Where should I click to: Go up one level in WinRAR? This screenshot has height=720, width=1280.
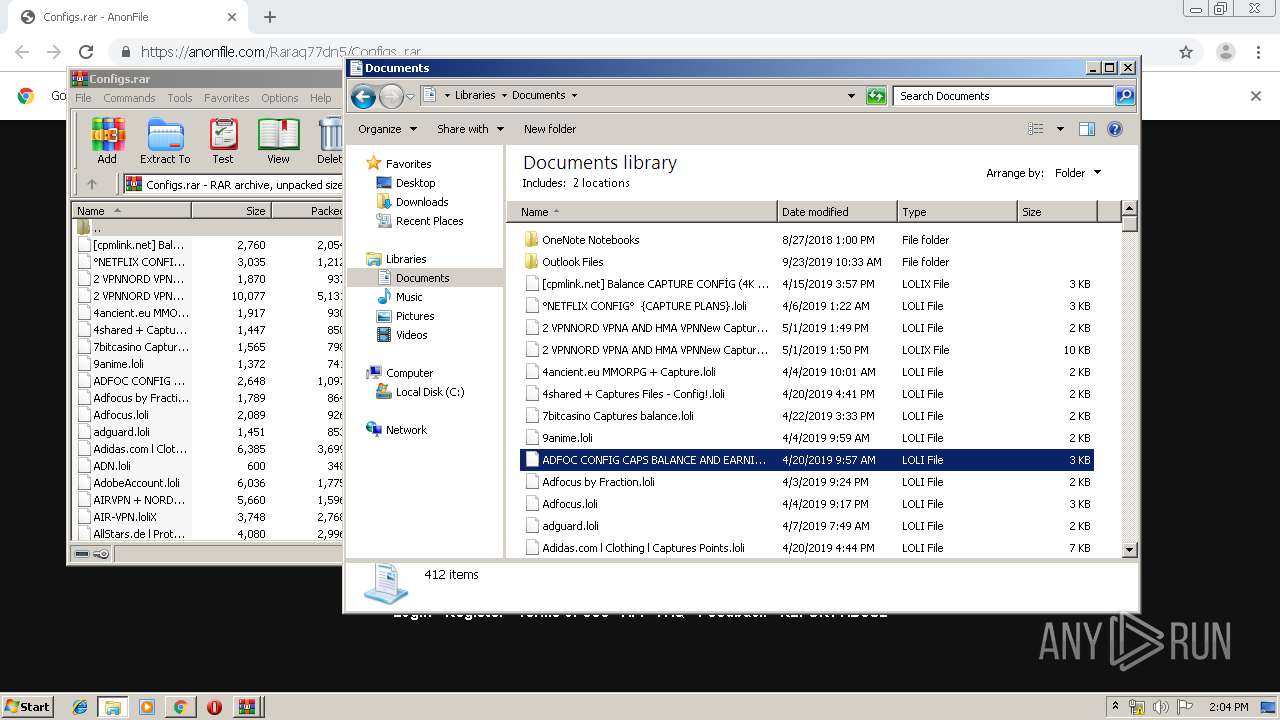click(92, 184)
